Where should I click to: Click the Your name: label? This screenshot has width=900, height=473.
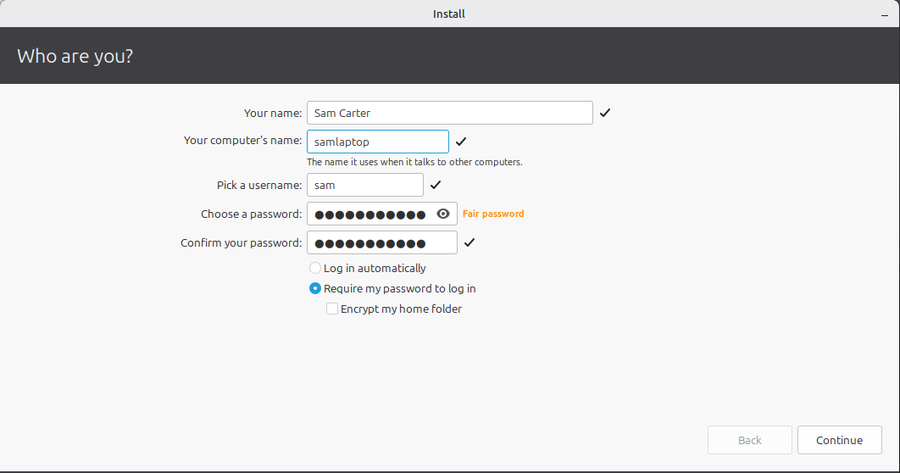[x=273, y=113]
